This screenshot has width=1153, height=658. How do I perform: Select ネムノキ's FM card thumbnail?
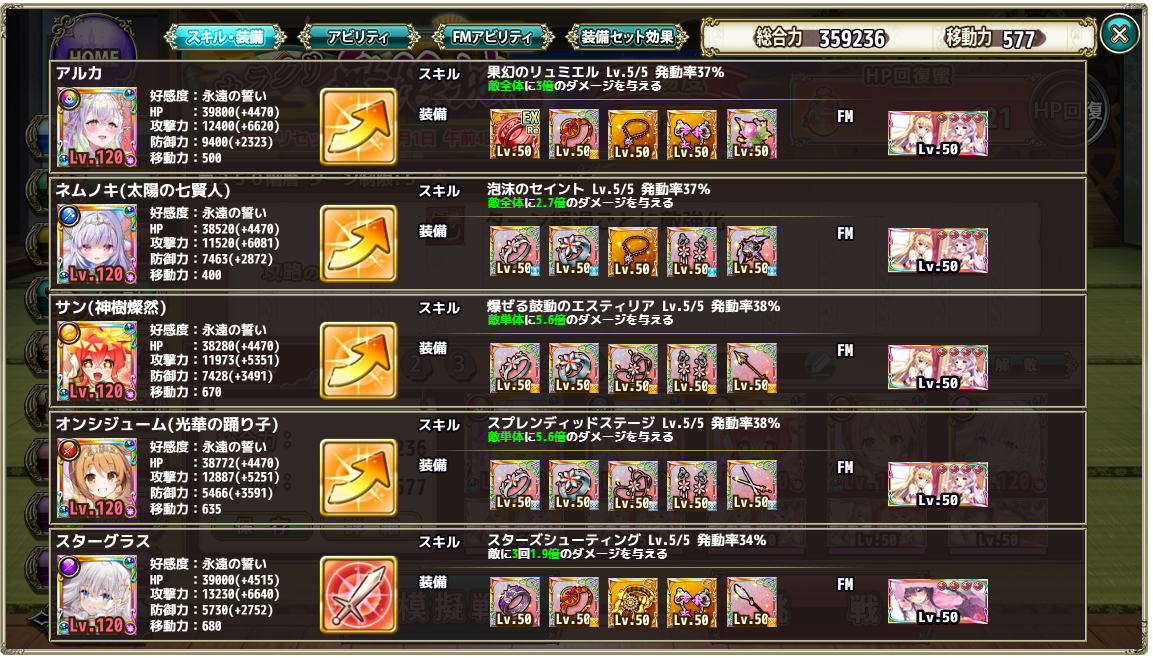938,251
